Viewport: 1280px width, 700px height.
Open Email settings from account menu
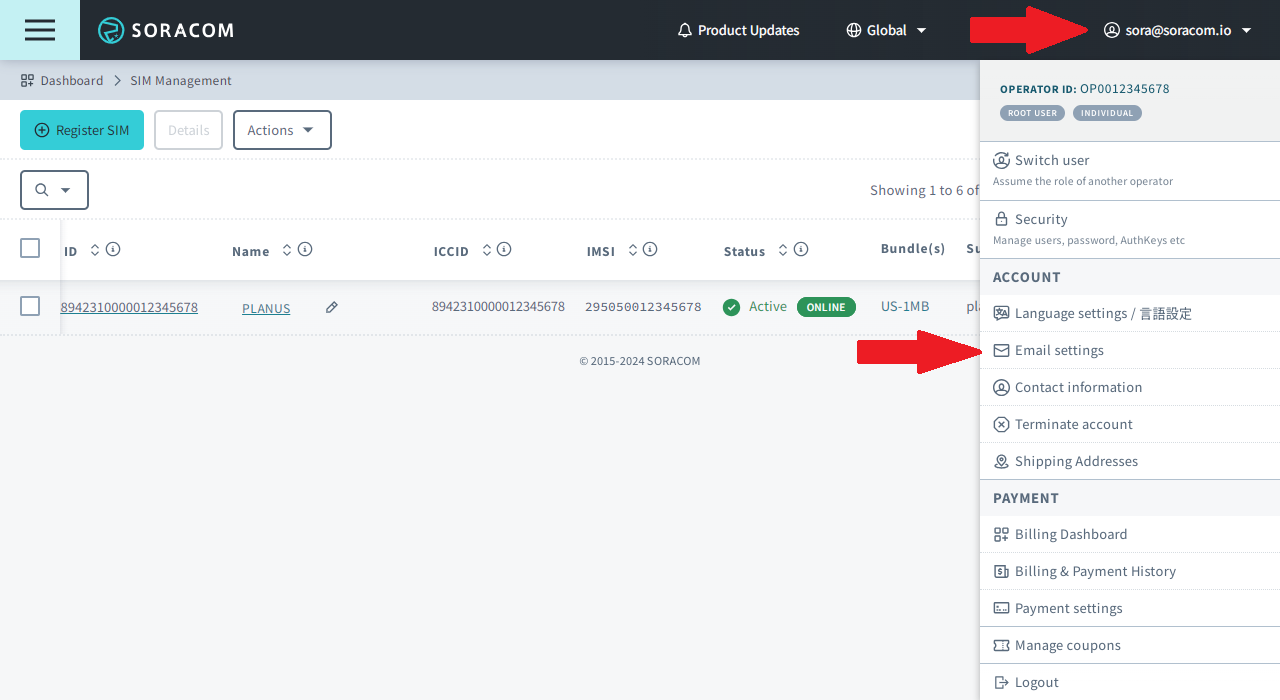(x=1059, y=350)
